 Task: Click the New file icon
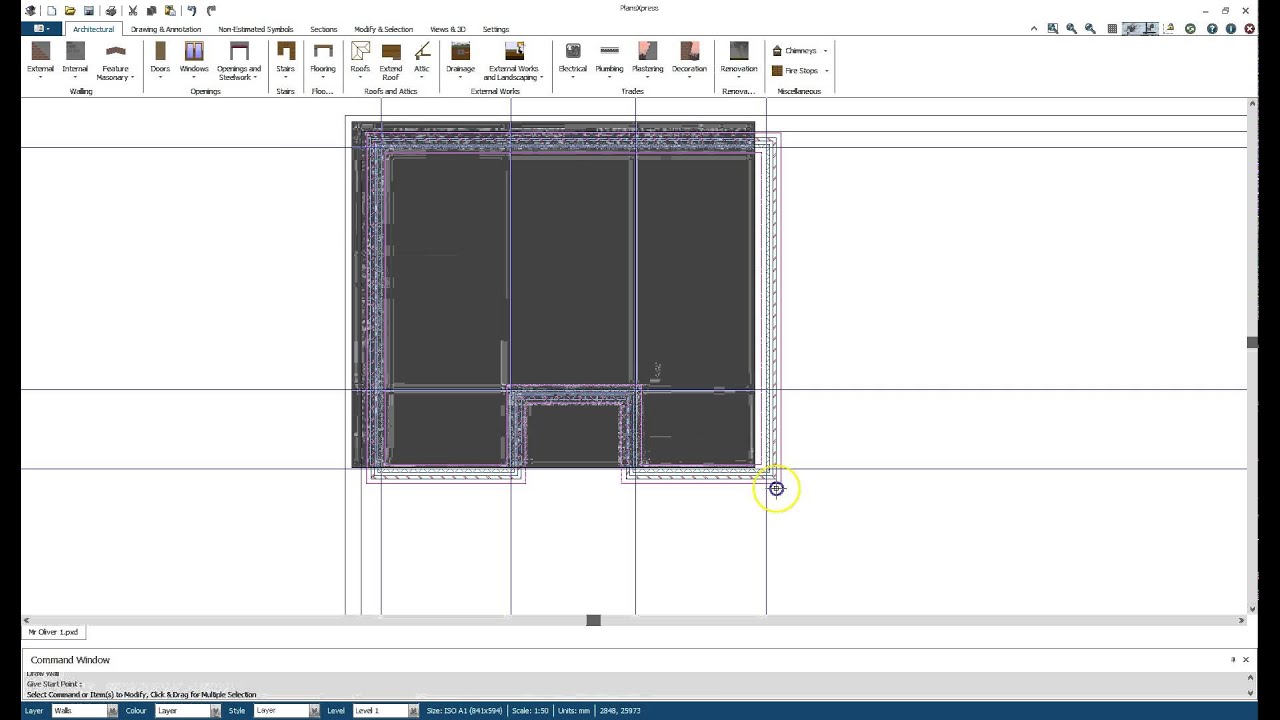click(x=51, y=11)
